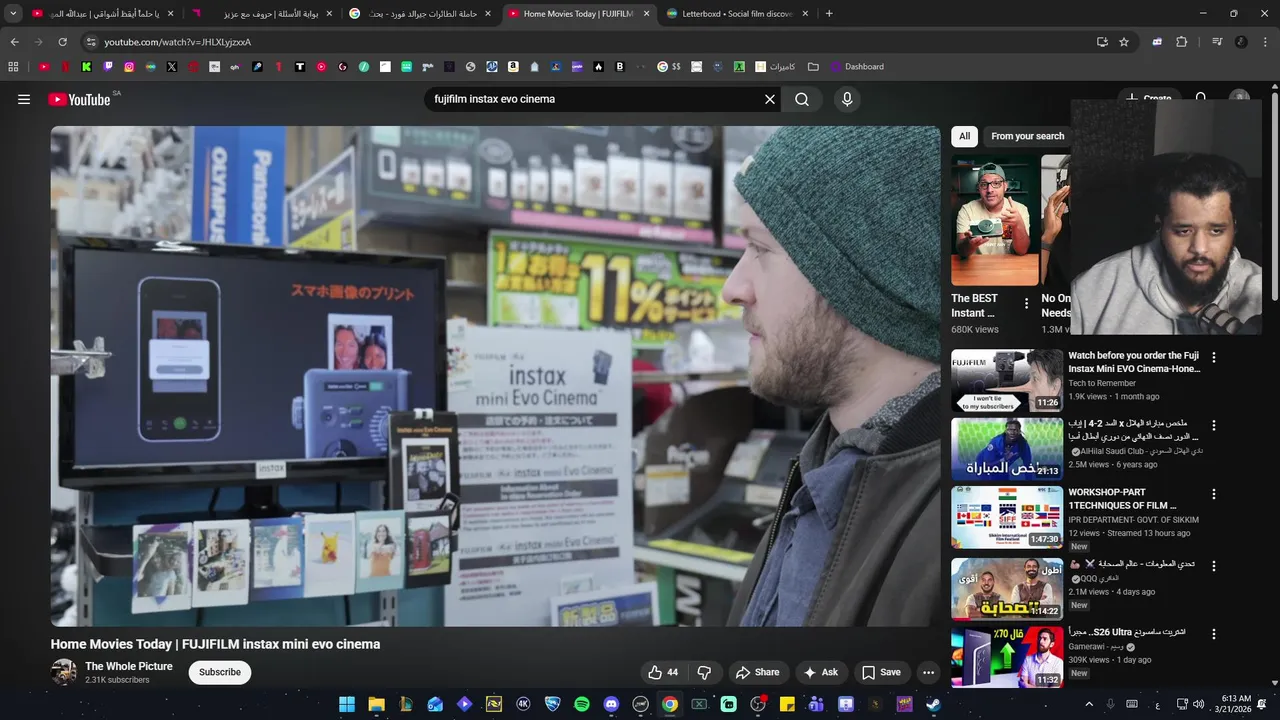Open options for S26 Ultra video
Screen dimensions: 1280x720
click(1214, 634)
